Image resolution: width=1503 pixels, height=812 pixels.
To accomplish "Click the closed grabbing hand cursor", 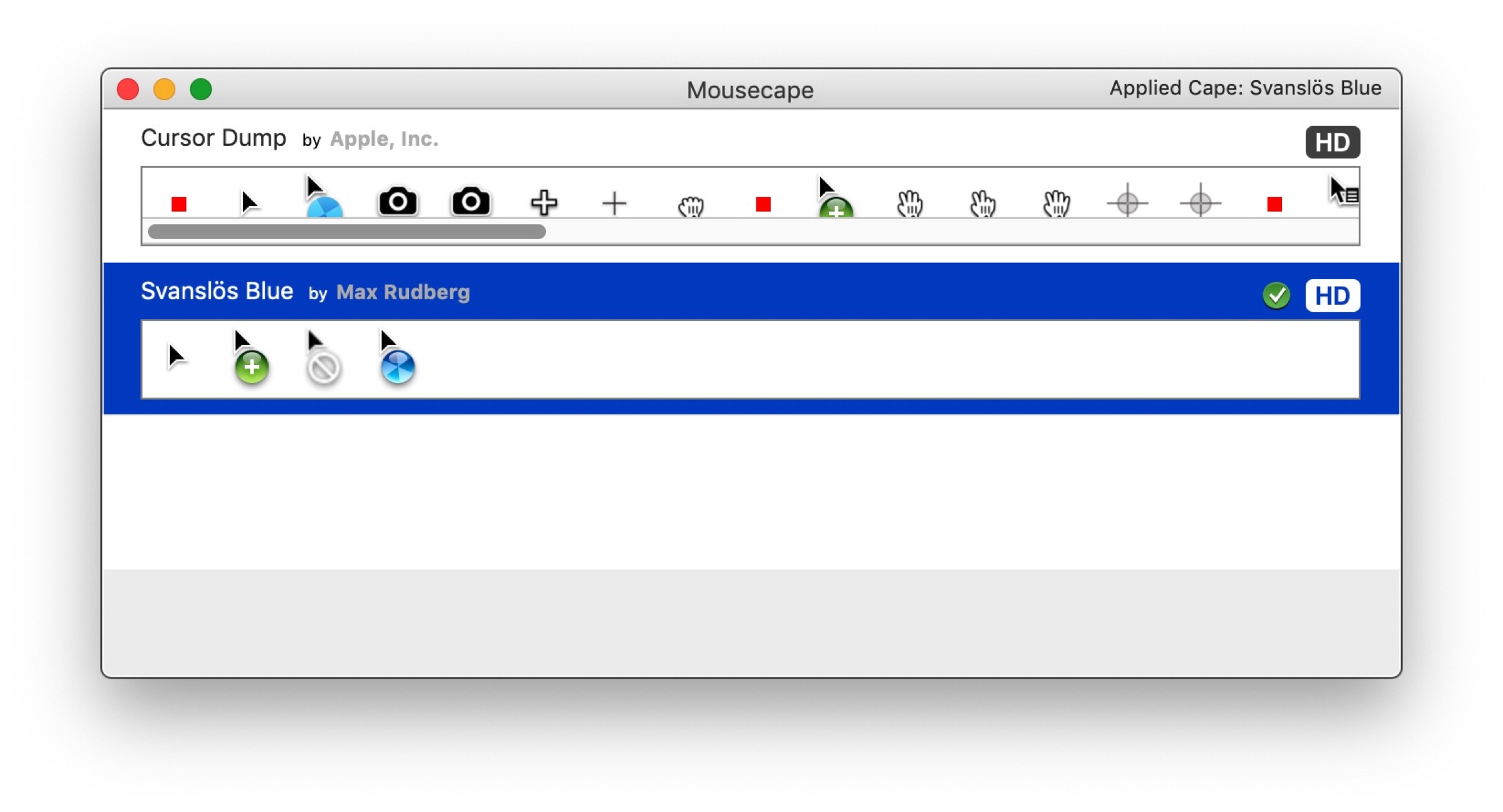I will click(x=691, y=206).
